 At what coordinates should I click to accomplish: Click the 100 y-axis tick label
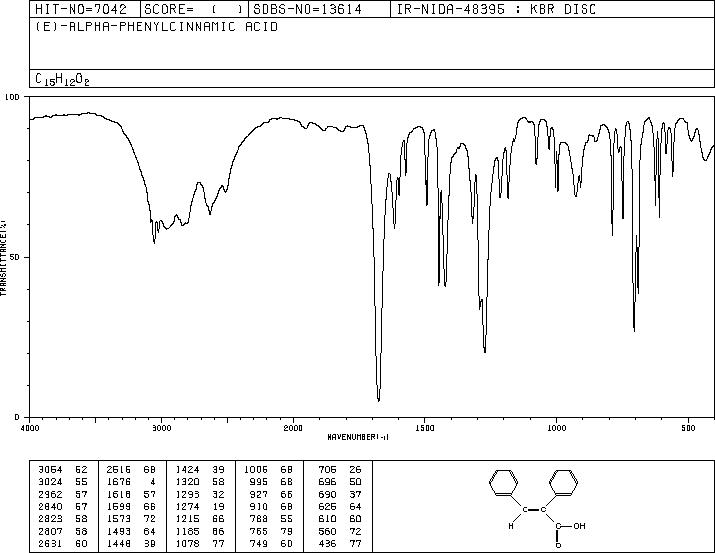click(x=13, y=97)
